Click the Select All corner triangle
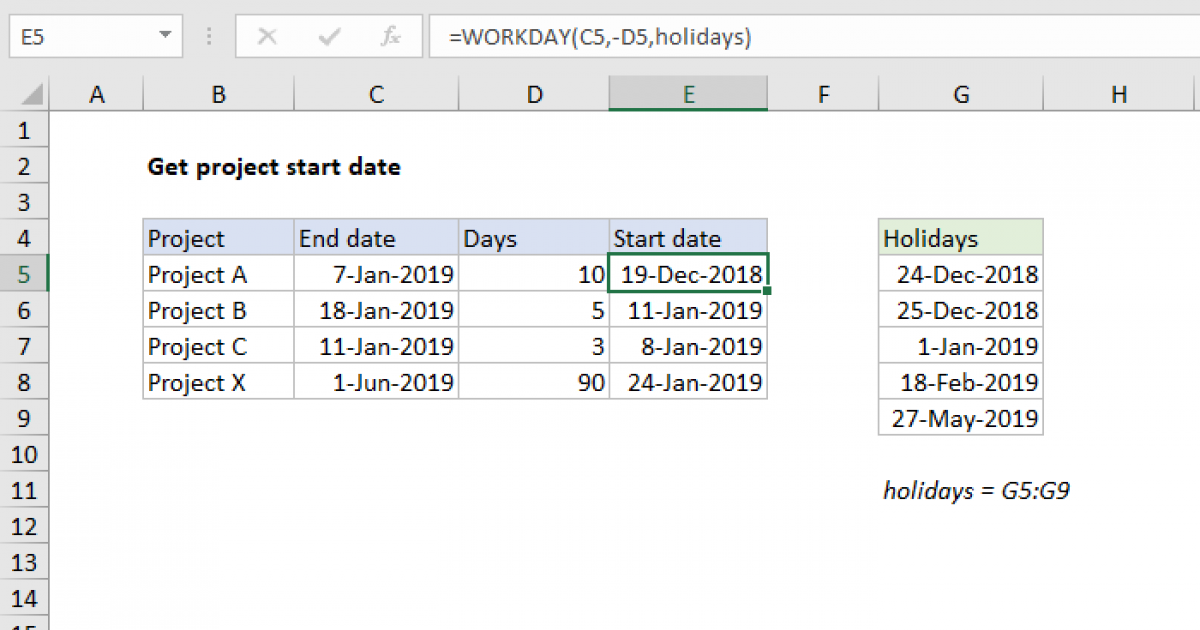Screen dimensions: 1200x630 [x=32, y=95]
